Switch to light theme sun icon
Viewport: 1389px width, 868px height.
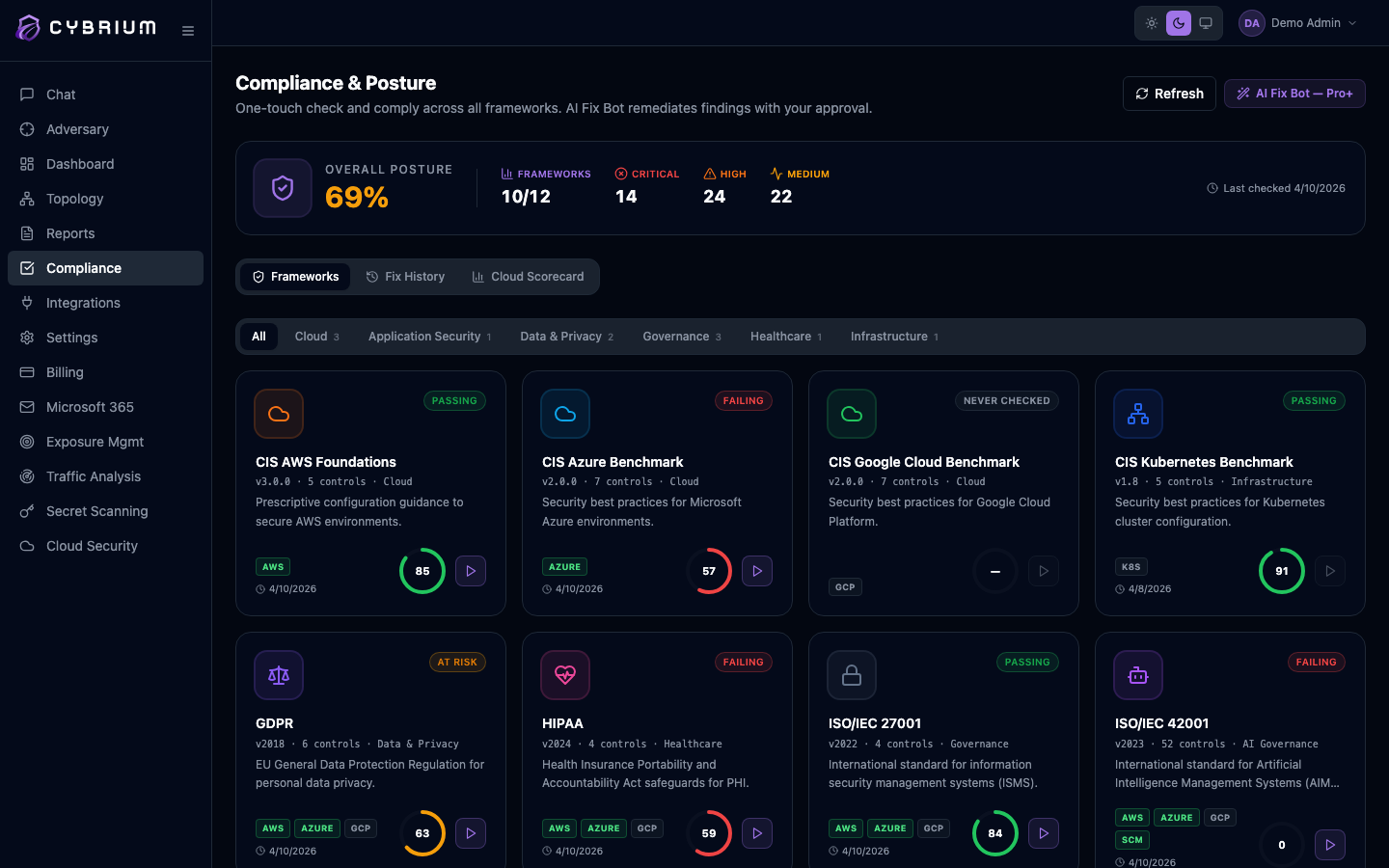click(x=1152, y=23)
